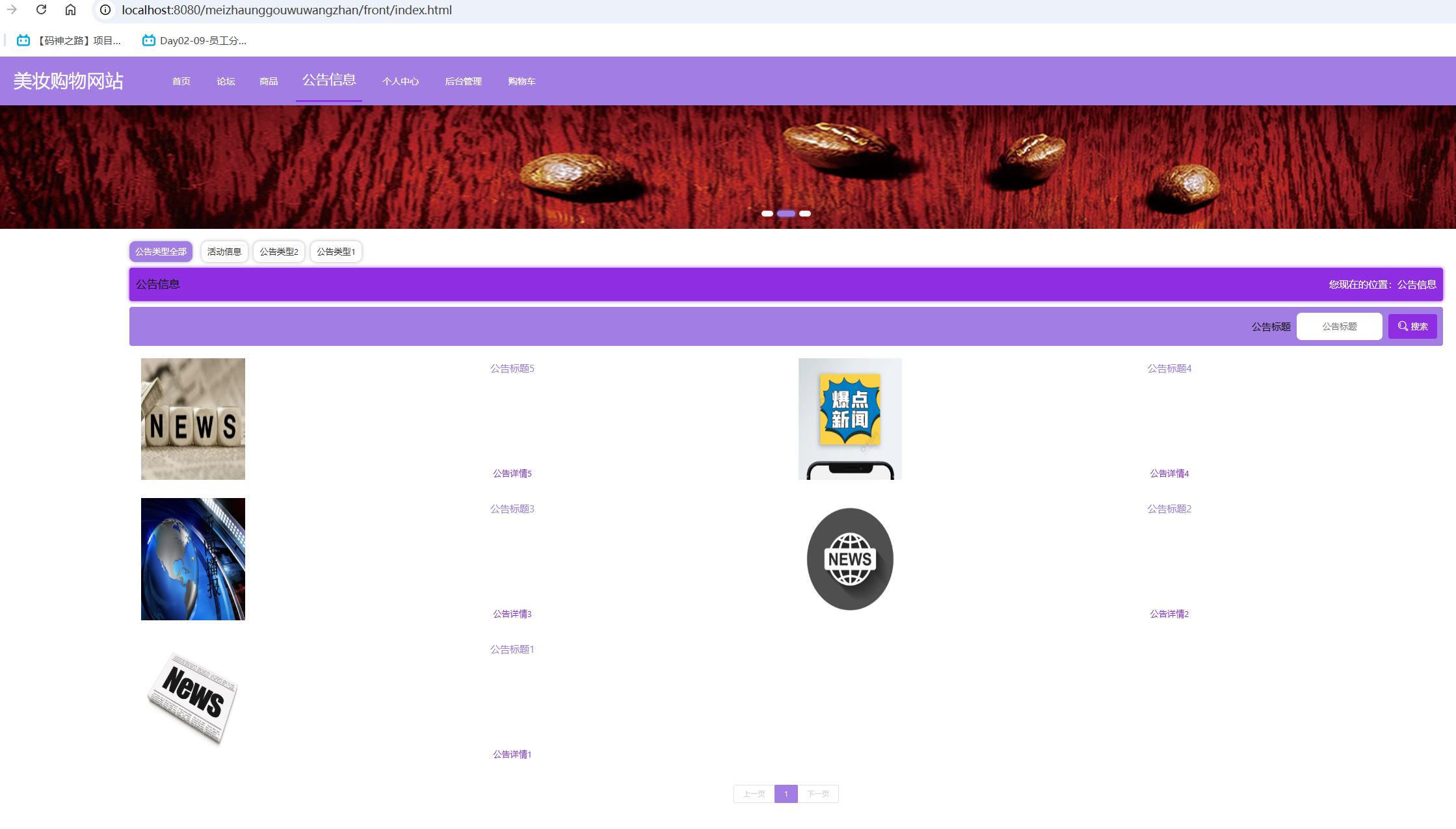Go to the 下一页 pagination button
Viewport: 1456px width, 829px height.
coord(817,794)
